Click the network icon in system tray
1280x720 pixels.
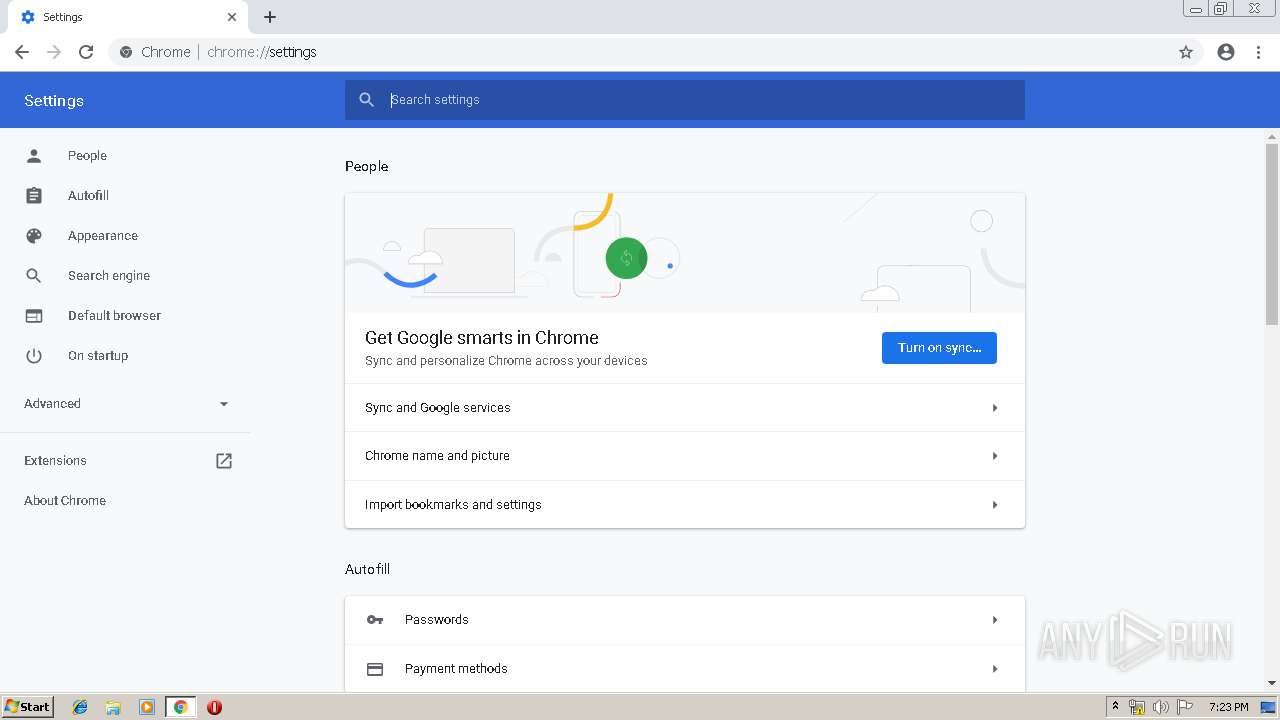(x=1137, y=707)
